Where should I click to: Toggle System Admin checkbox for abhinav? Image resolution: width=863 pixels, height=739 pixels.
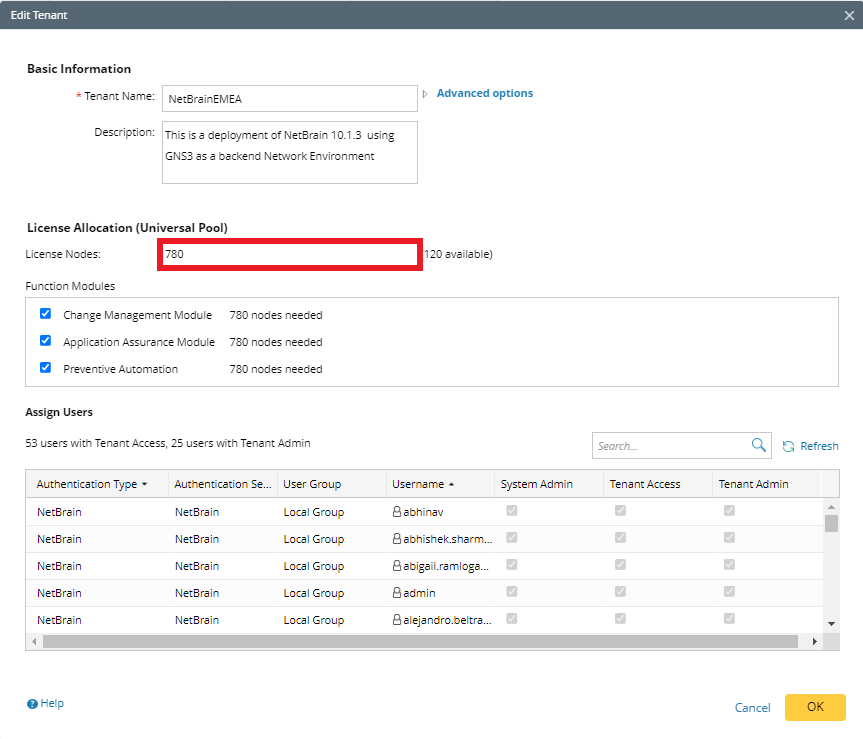pos(512,511)
